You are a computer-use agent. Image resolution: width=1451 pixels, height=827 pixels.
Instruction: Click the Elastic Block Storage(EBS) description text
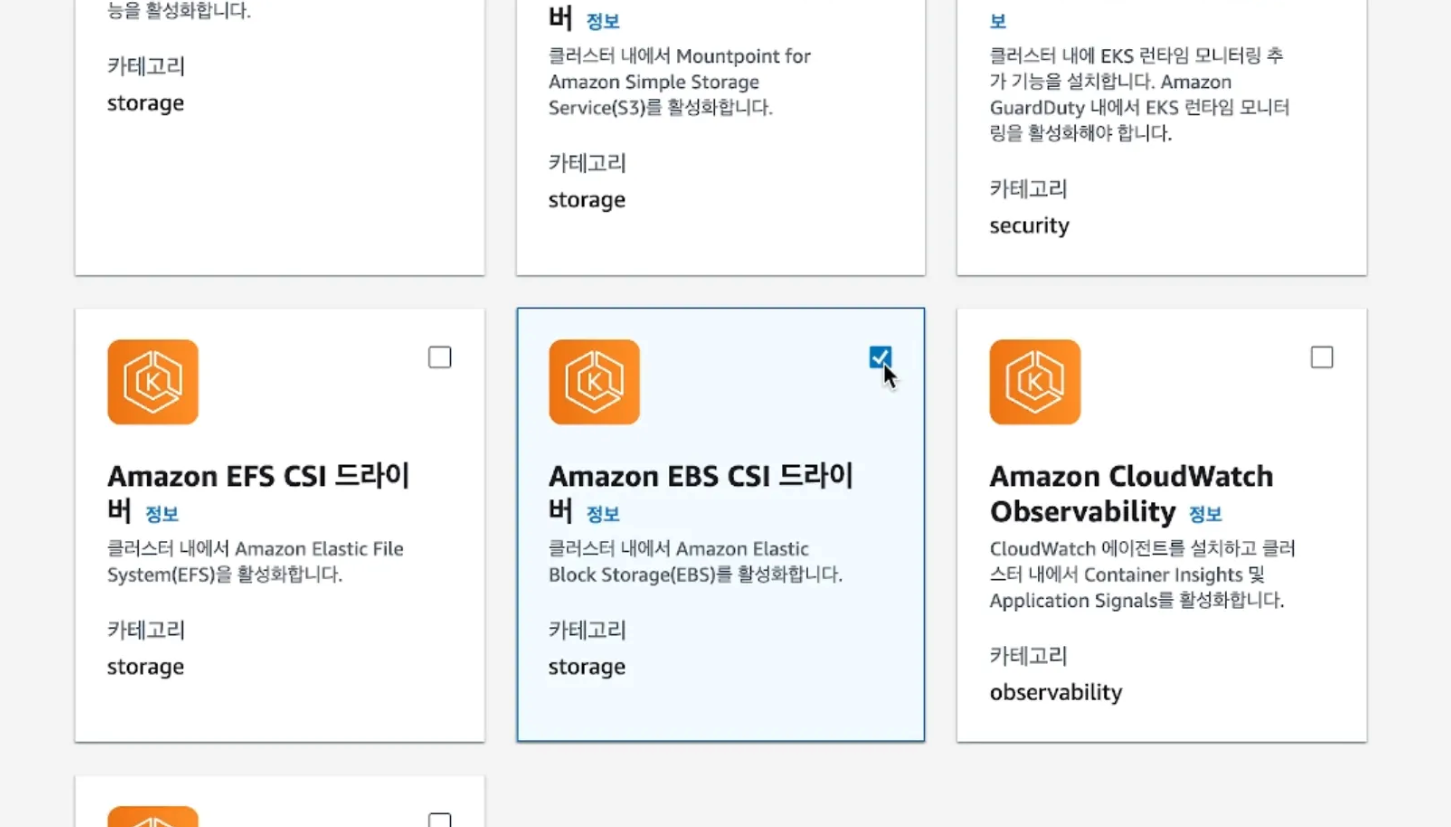coord(695,562)
